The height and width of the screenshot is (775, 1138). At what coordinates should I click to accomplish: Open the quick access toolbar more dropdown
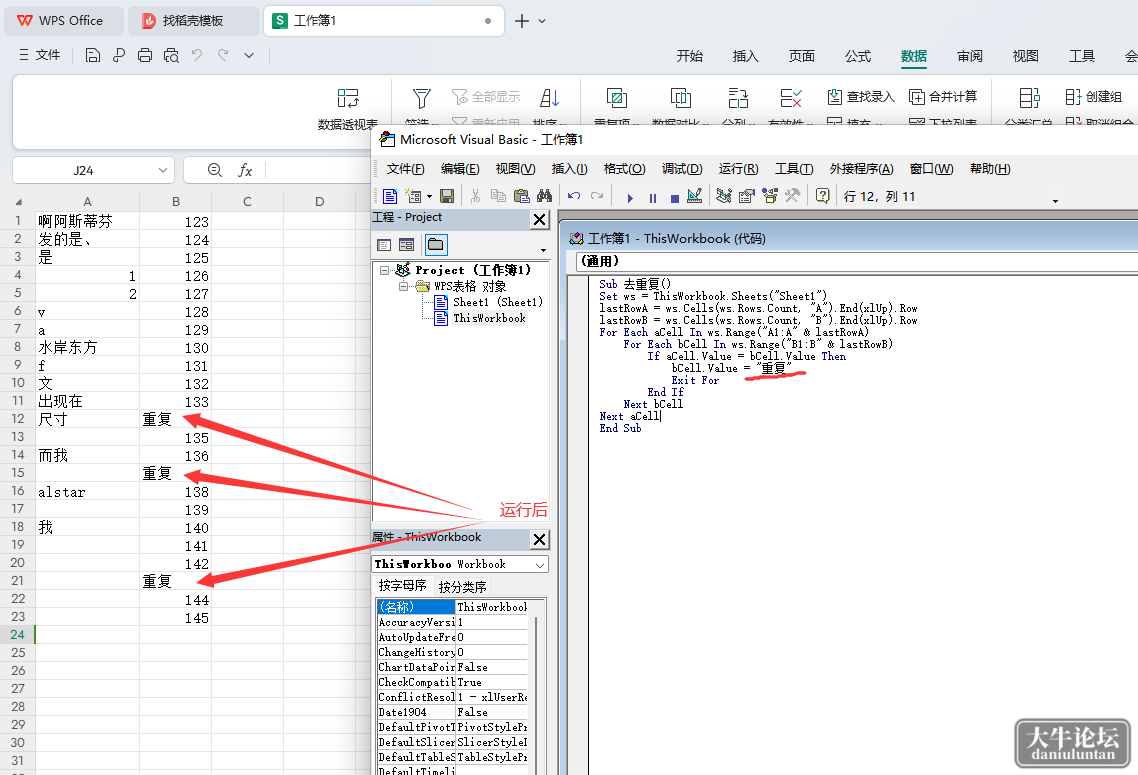click(249, 55)
